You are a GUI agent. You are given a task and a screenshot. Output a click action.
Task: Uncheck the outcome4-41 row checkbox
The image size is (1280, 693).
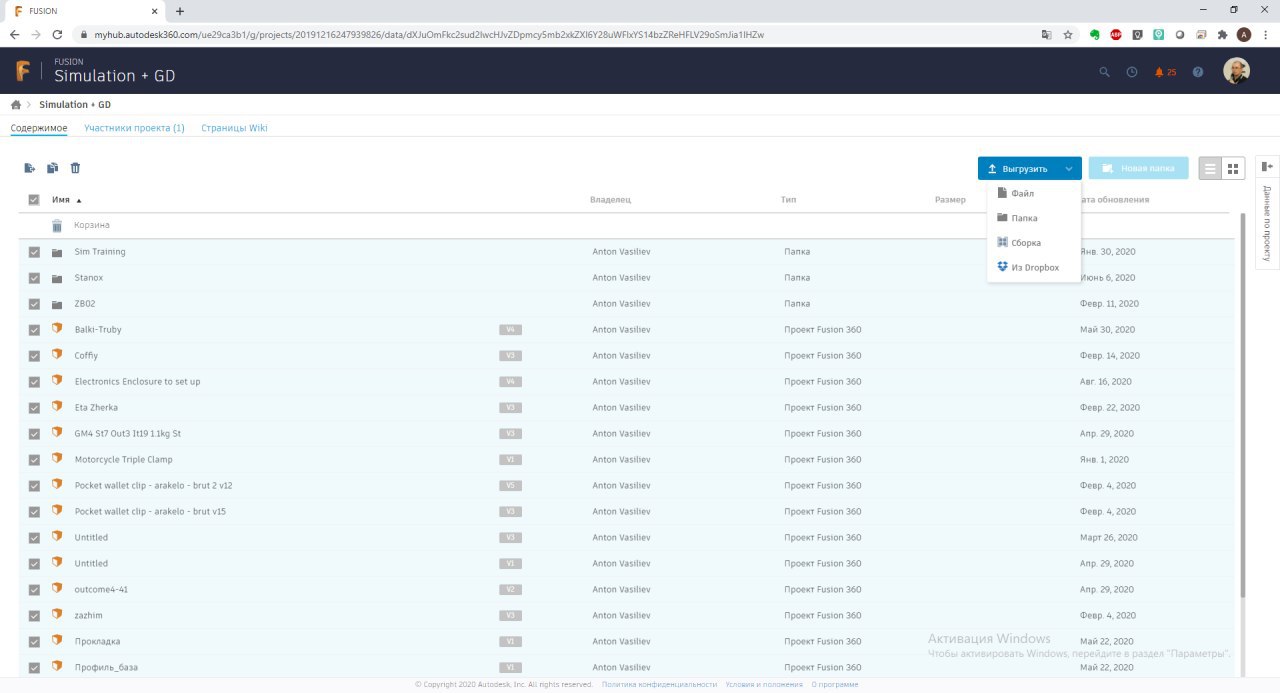coord(34,590)
